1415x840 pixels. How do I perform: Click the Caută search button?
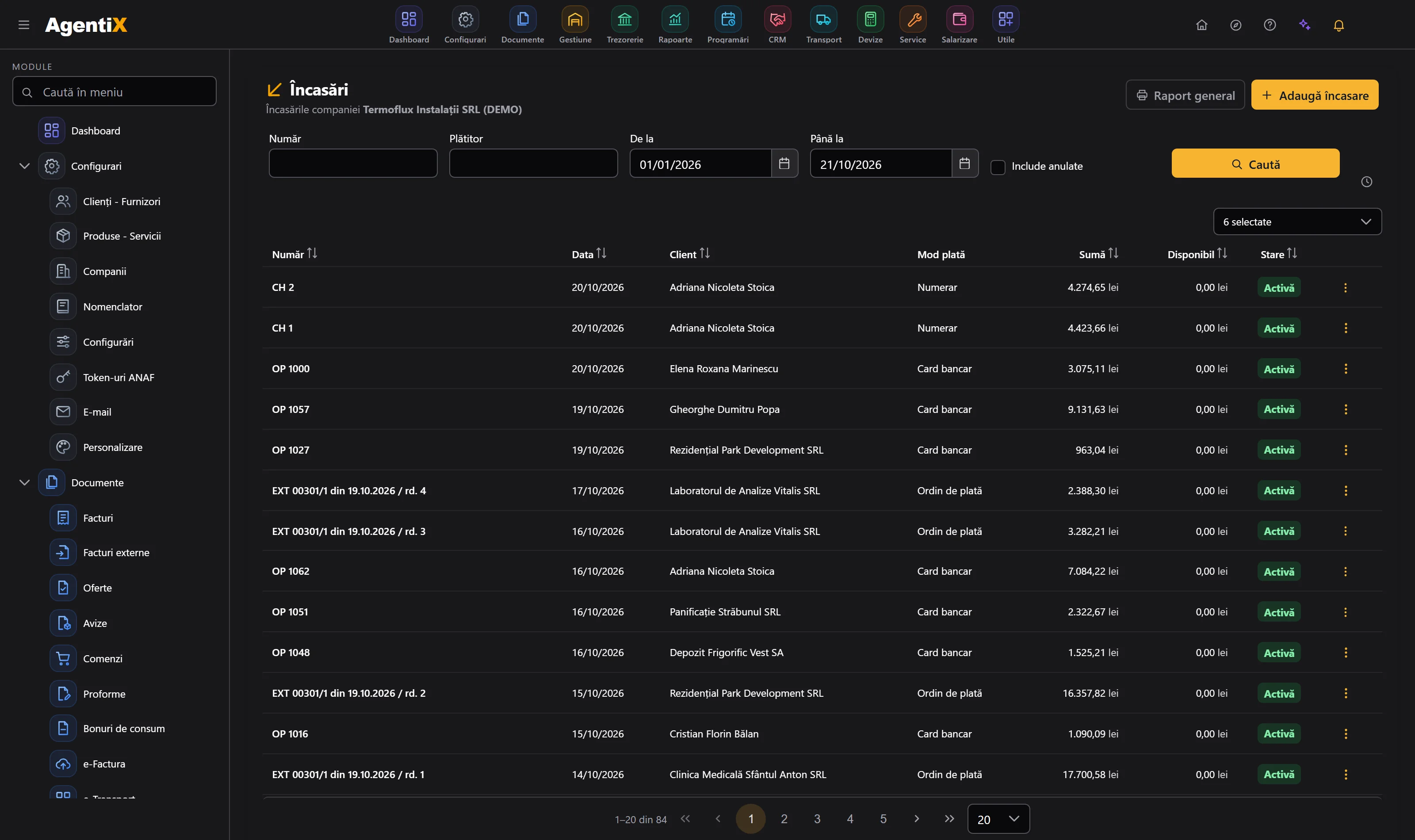click(x=1255, y=164)
